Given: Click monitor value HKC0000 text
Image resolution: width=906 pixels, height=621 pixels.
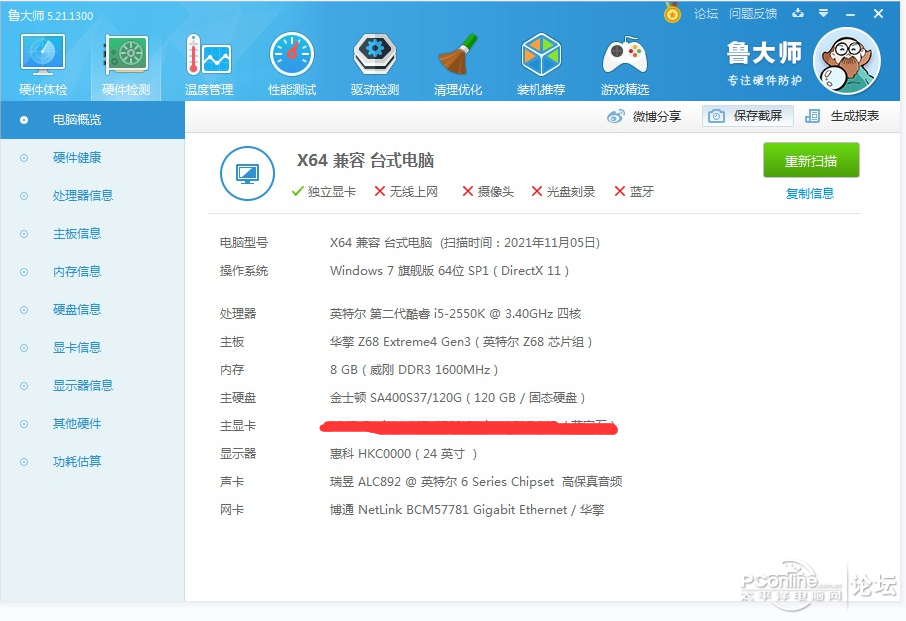Looking at the screenshot, I should click(x=403, y=454).
